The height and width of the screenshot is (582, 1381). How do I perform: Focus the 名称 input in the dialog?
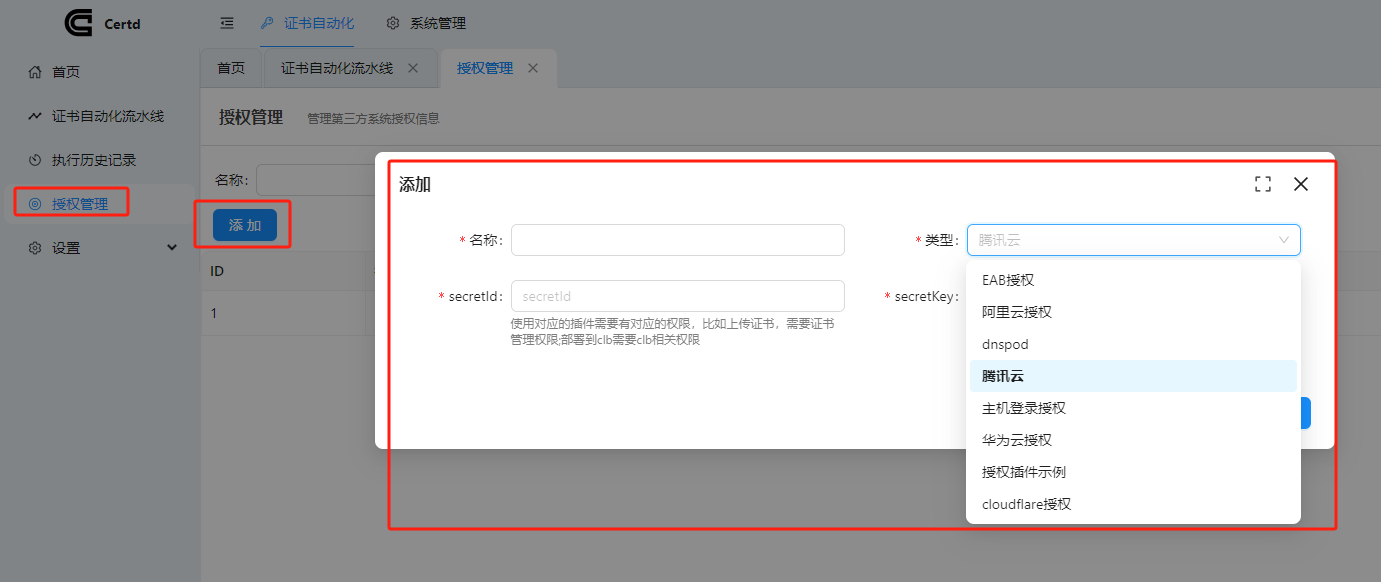tap(678, 240)
